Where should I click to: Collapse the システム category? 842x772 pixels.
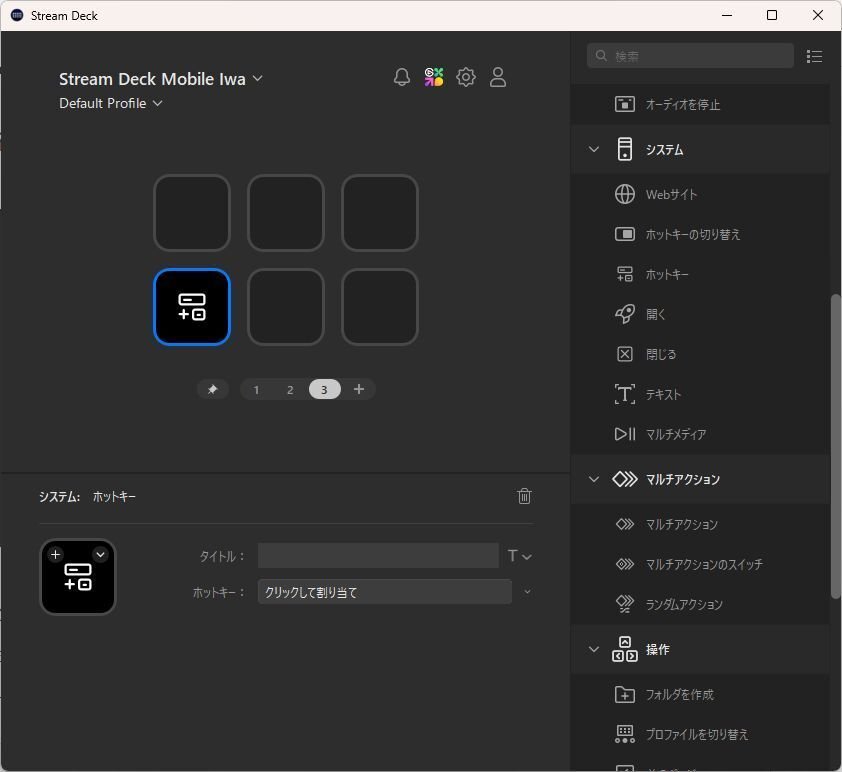(593, 149)
